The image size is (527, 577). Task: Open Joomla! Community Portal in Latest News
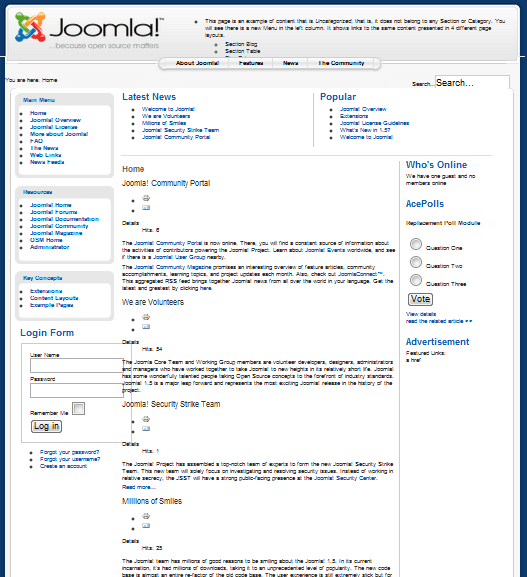[176, 137]
